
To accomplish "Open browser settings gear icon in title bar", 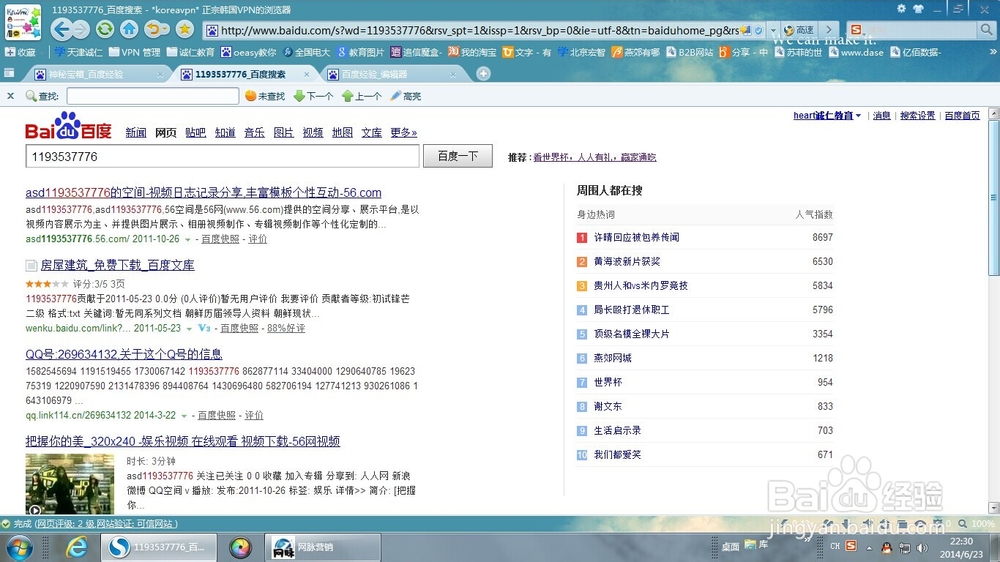I will (901, 8).
